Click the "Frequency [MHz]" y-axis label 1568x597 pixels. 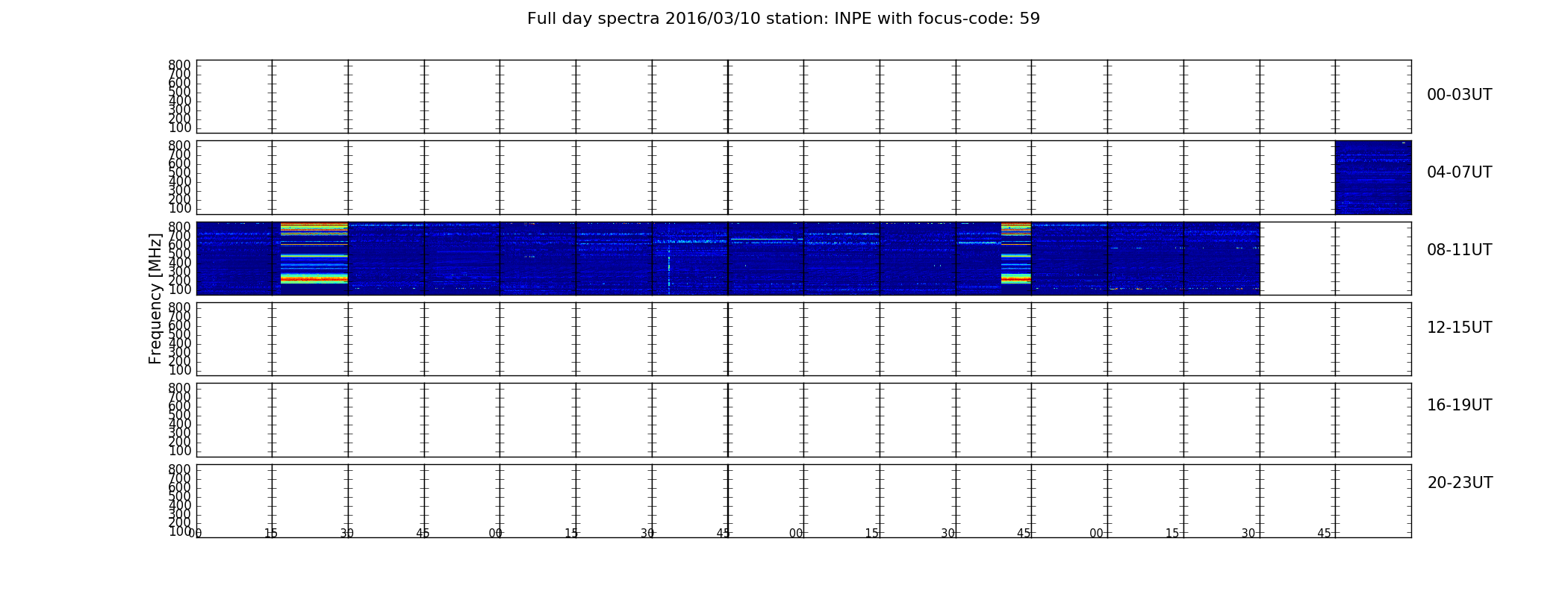155,298
